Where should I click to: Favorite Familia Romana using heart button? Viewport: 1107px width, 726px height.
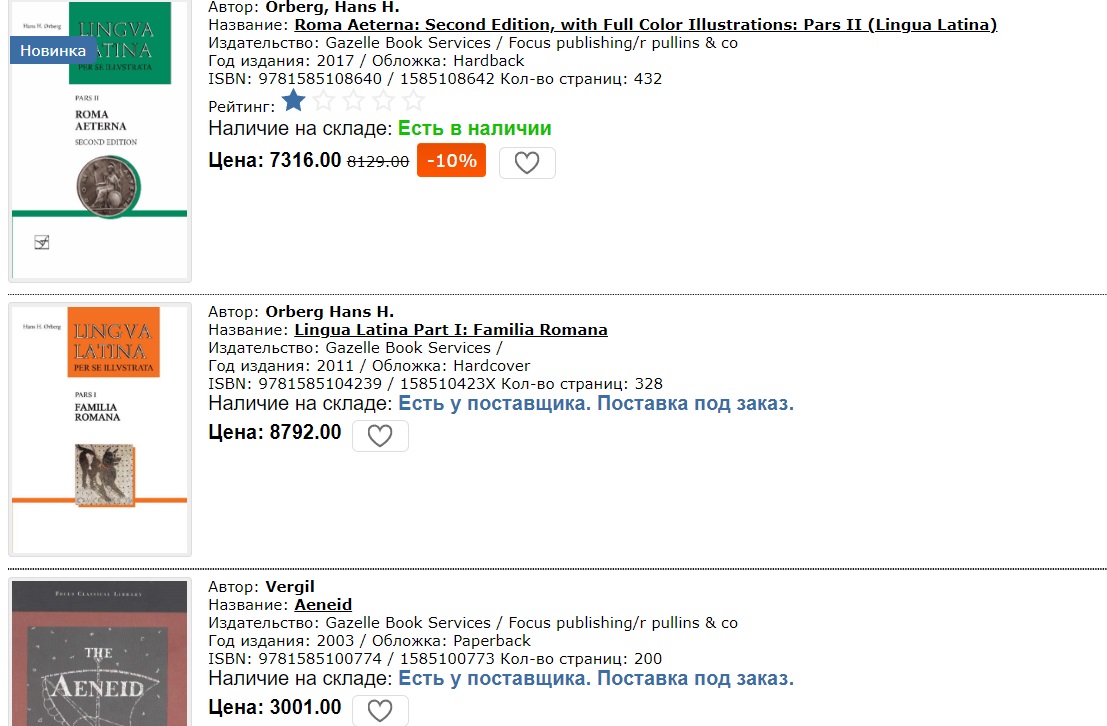pos(380,436)
